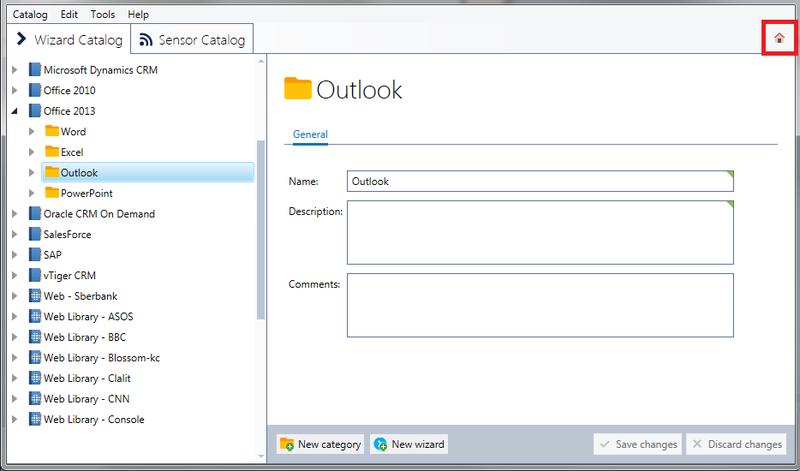The width and height of the screenshot is (800, 471).
Task: Expand the Office 2010 node
Action: coord(15,90)
